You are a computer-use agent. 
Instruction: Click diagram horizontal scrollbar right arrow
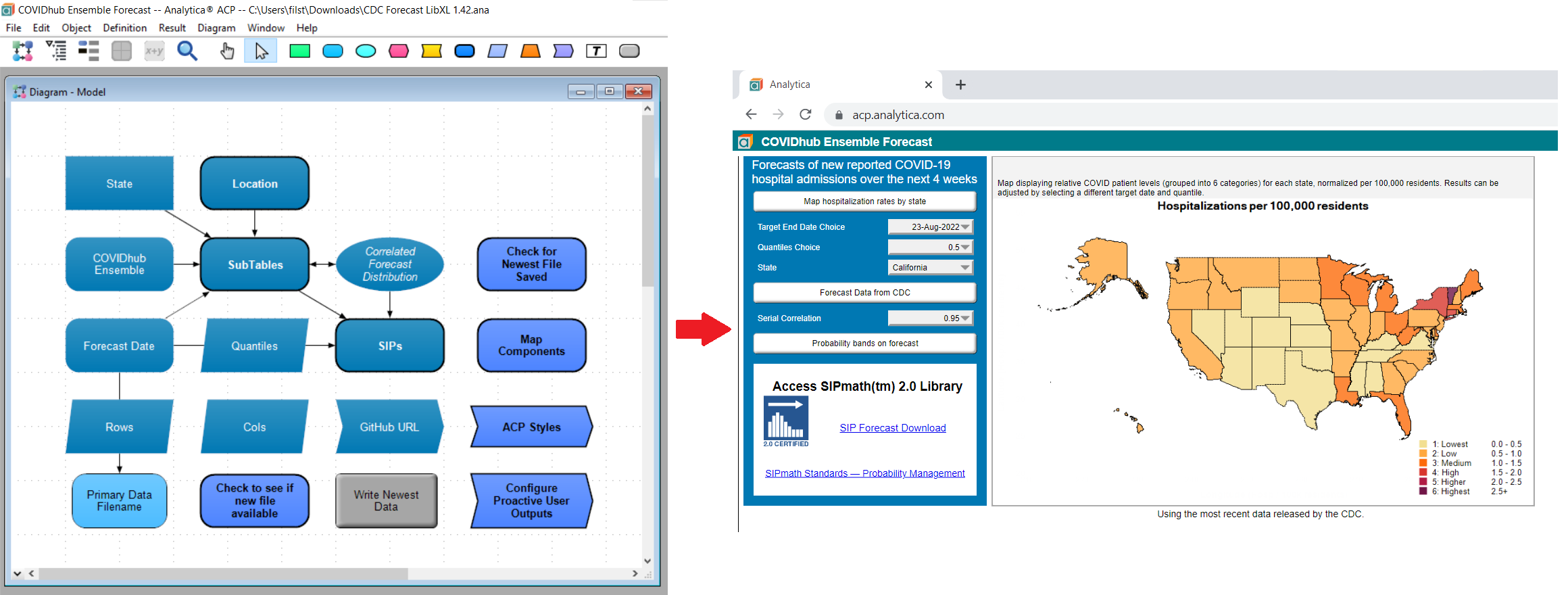tap(635, 573)
